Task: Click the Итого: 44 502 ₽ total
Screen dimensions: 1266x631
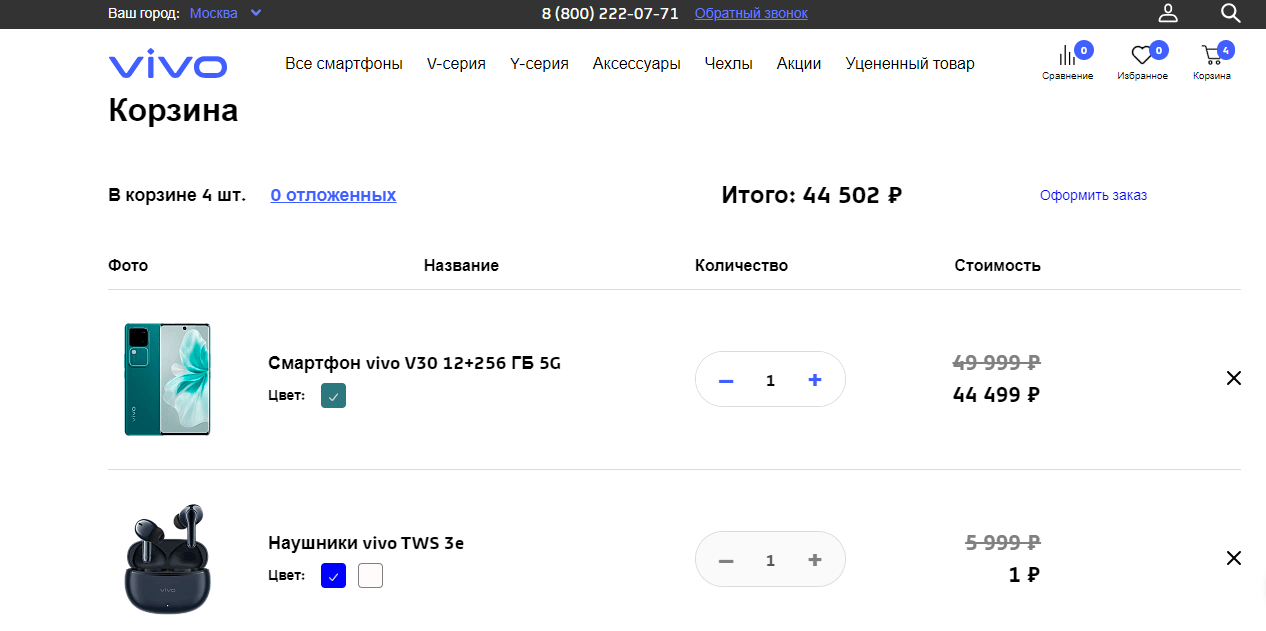Action: coord(812,195)
